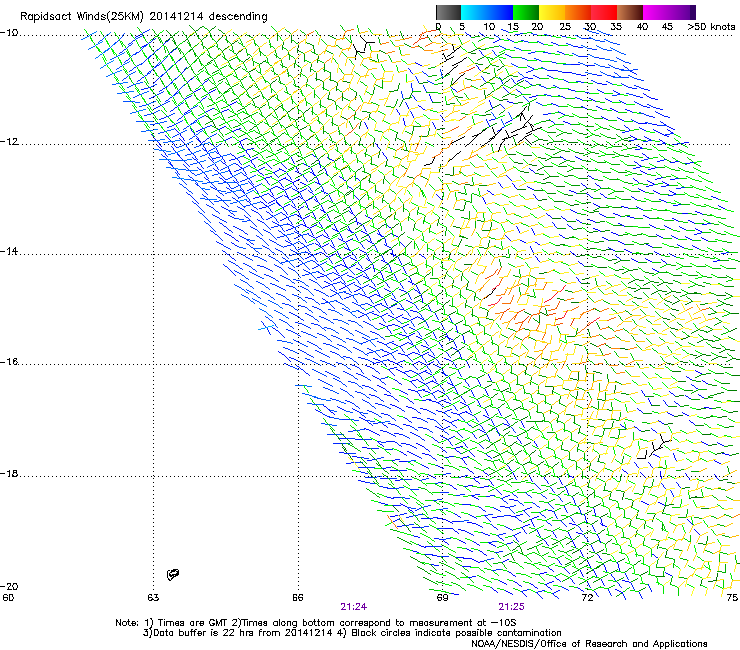Click the '45' knots legend tick label
The height and width of the screenshot is (650, 740).
point(667,27)
